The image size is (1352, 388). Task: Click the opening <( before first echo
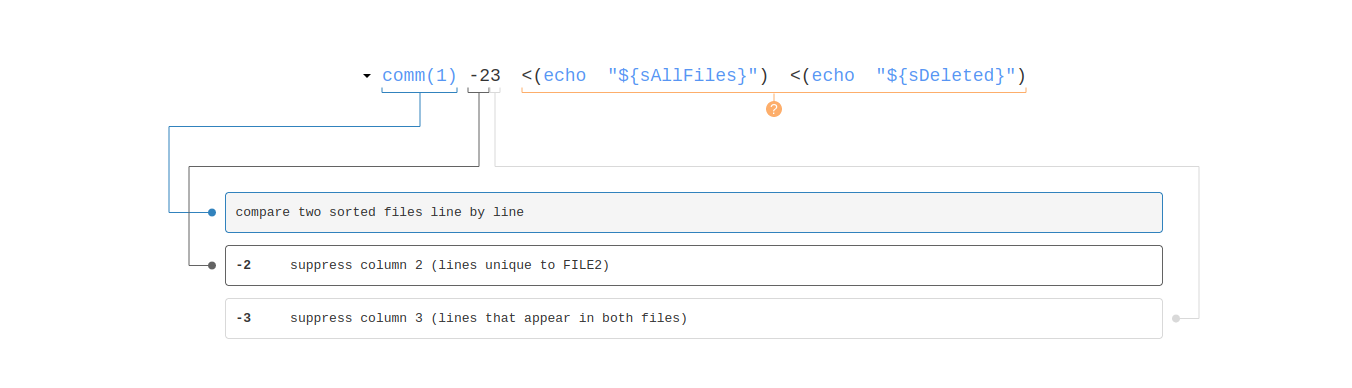pos(532,75)
